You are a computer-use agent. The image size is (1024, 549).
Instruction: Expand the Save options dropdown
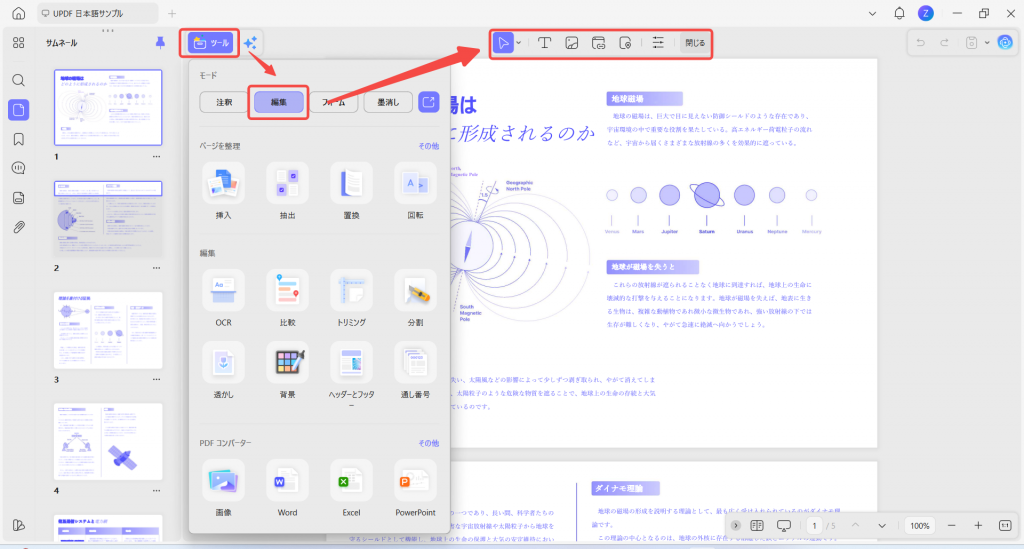987,43
